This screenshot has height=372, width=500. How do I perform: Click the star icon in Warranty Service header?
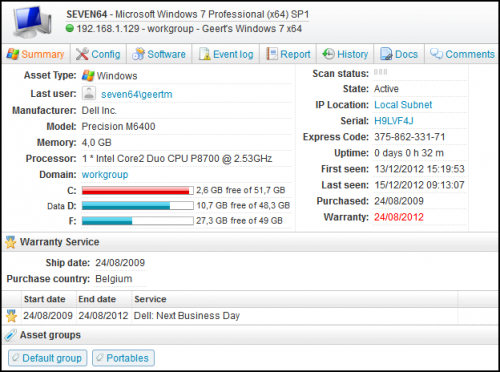tap(10, 242)
